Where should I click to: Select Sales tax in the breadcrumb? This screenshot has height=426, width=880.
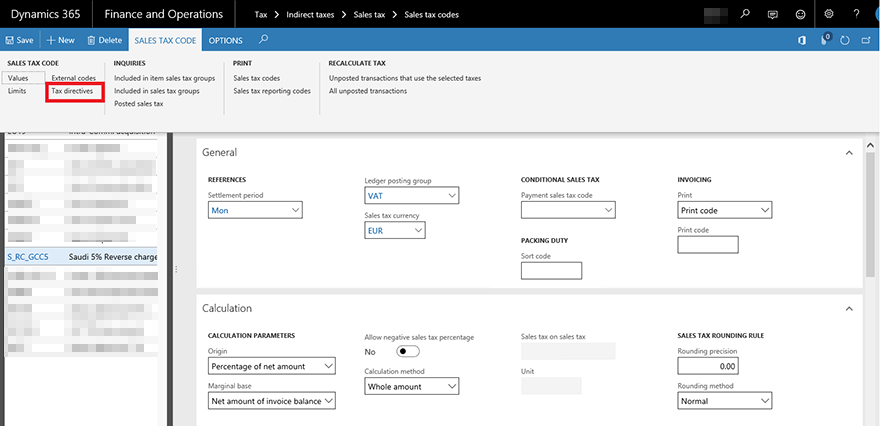point(369,15)
